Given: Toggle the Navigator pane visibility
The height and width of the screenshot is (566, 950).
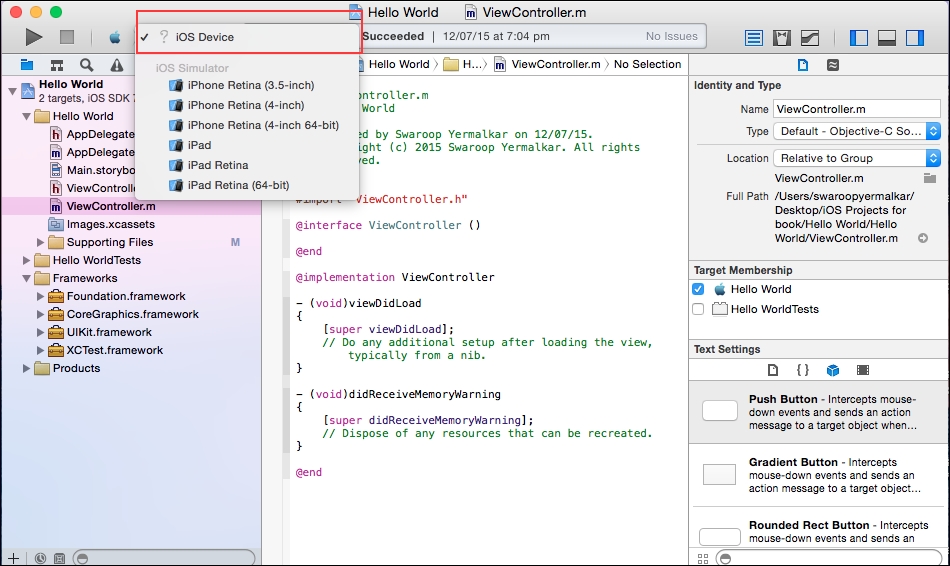Looking at the screenshot, I should 859,38.
